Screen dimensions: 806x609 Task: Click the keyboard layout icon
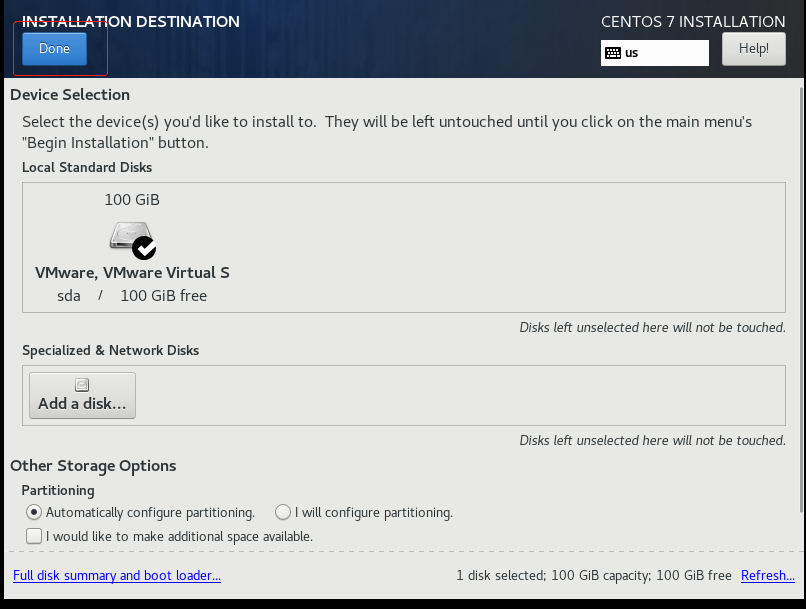613,53
